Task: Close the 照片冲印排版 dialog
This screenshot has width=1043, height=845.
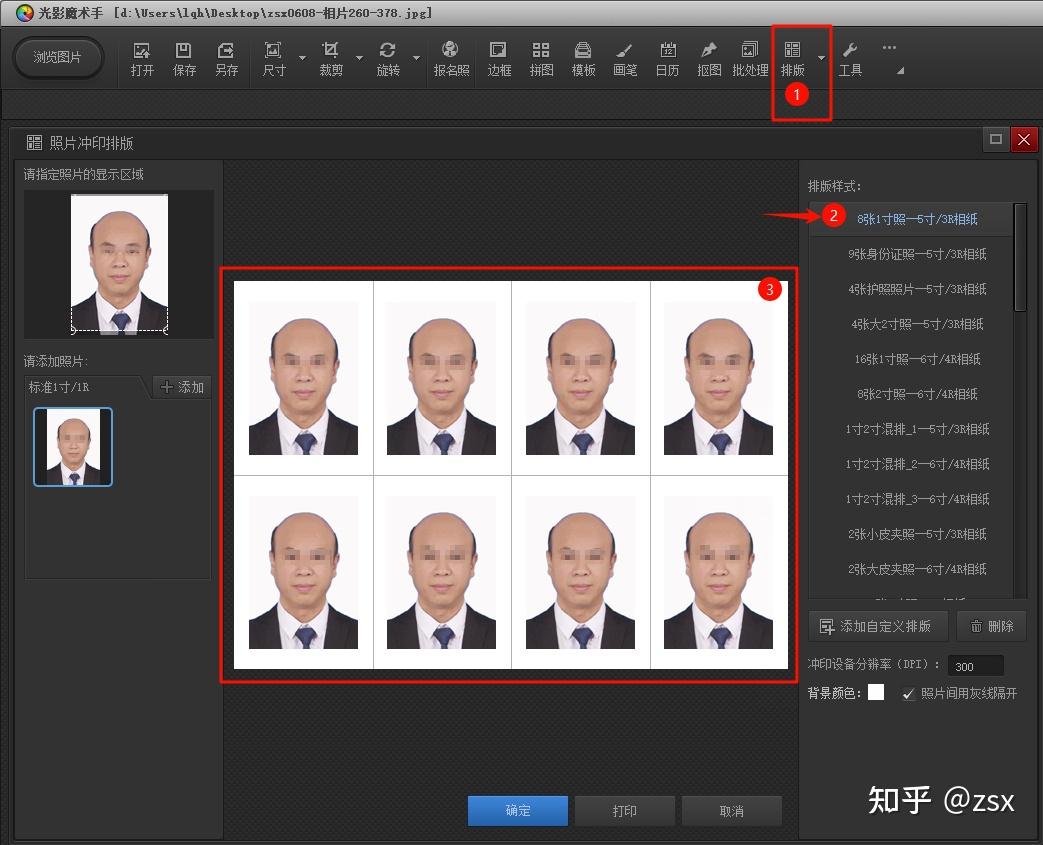Action: click(x=1024, y=139)
